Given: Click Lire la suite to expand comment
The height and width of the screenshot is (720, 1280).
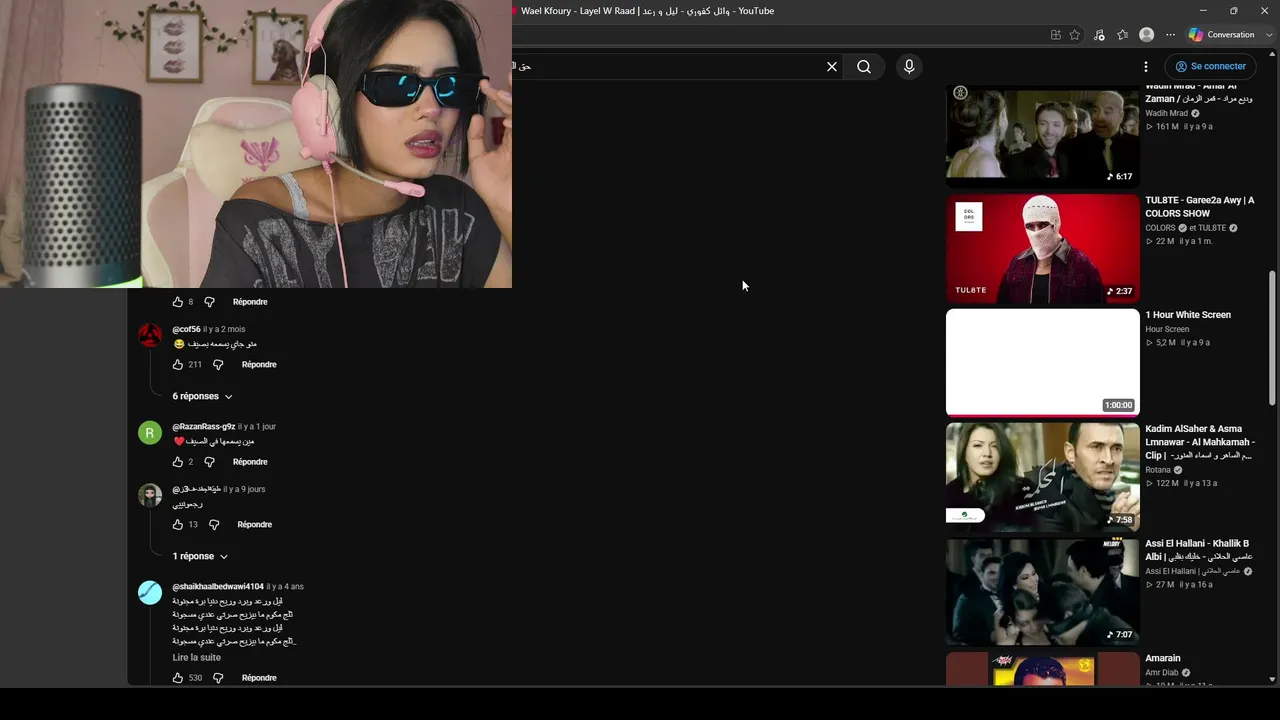Looking at the screenshot, I should [197, 658].
